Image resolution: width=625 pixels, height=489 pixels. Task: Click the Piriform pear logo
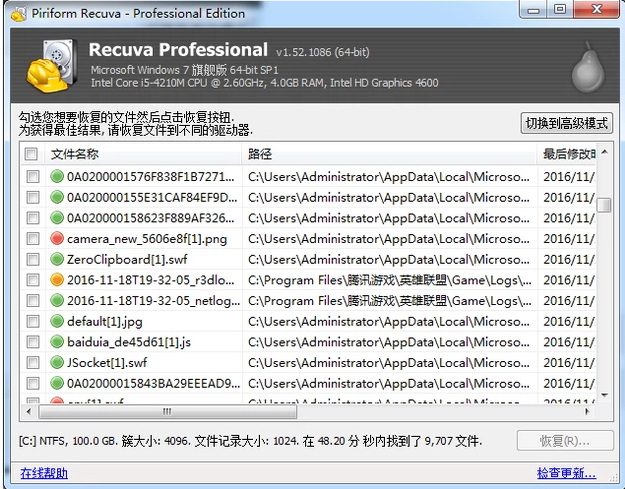point(588,67)
